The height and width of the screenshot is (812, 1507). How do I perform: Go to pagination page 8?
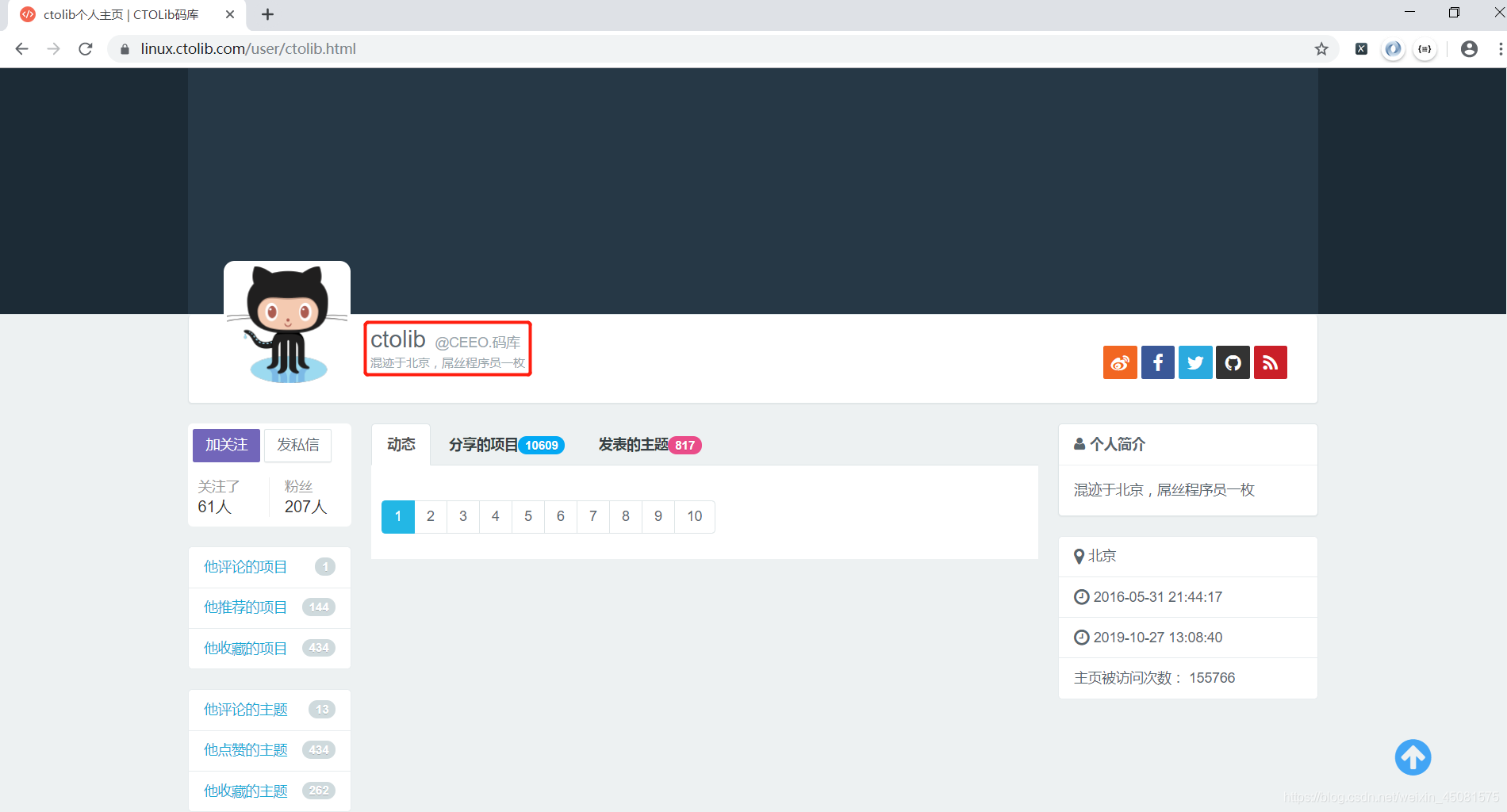(x=626, y=516)
